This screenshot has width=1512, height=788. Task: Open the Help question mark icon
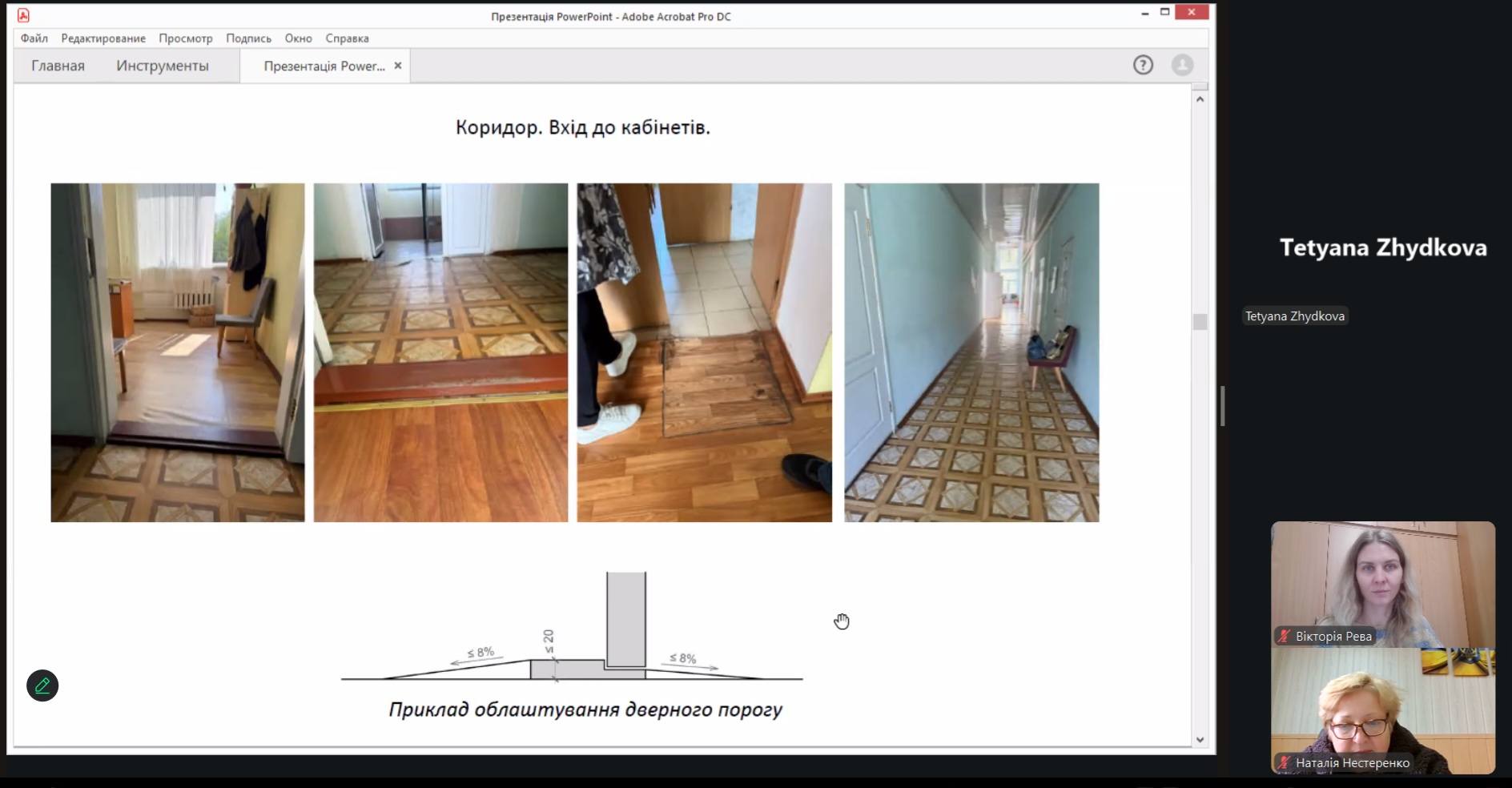(1143, 66)
